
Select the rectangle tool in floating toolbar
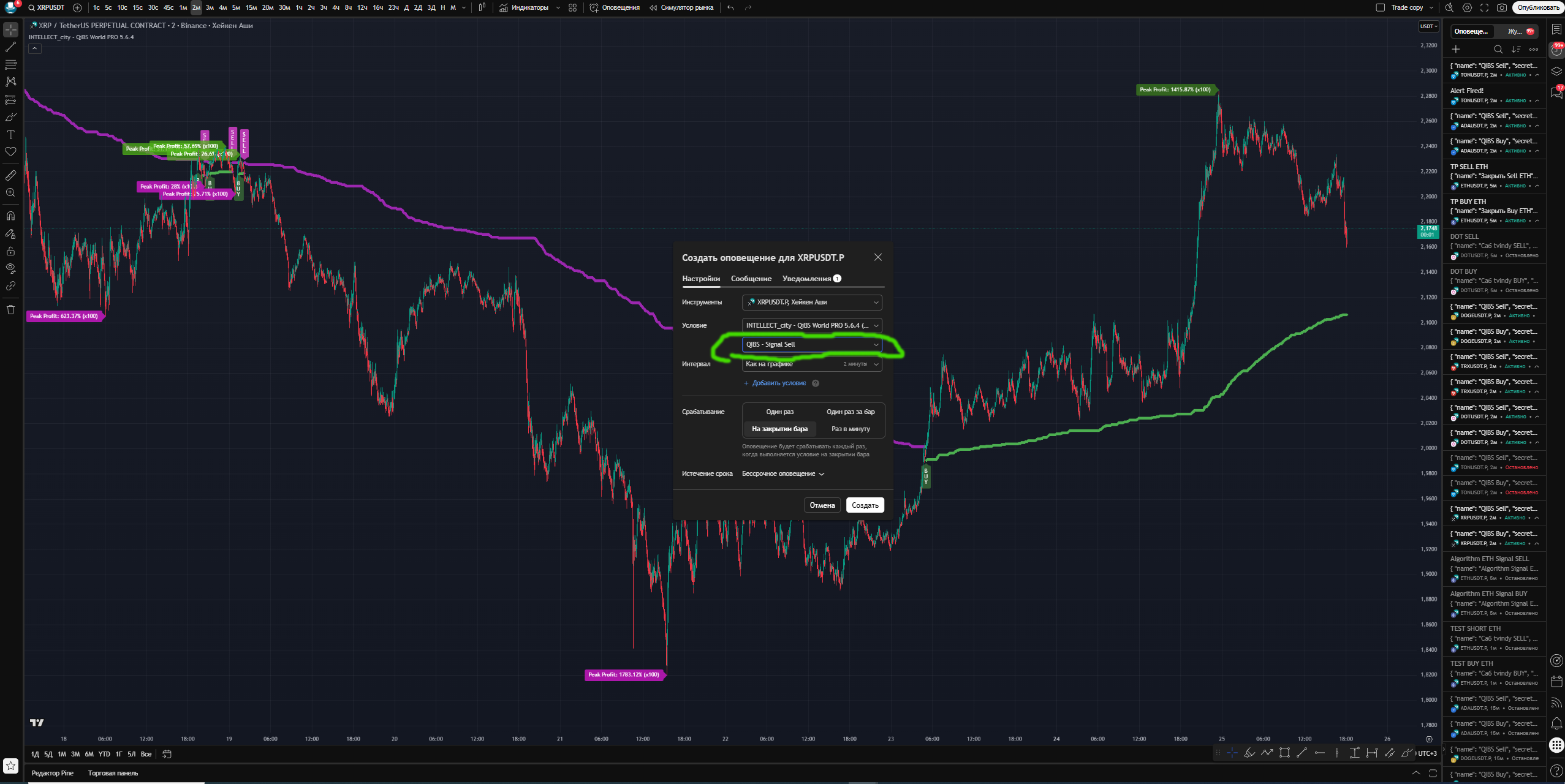point(1284,753)
